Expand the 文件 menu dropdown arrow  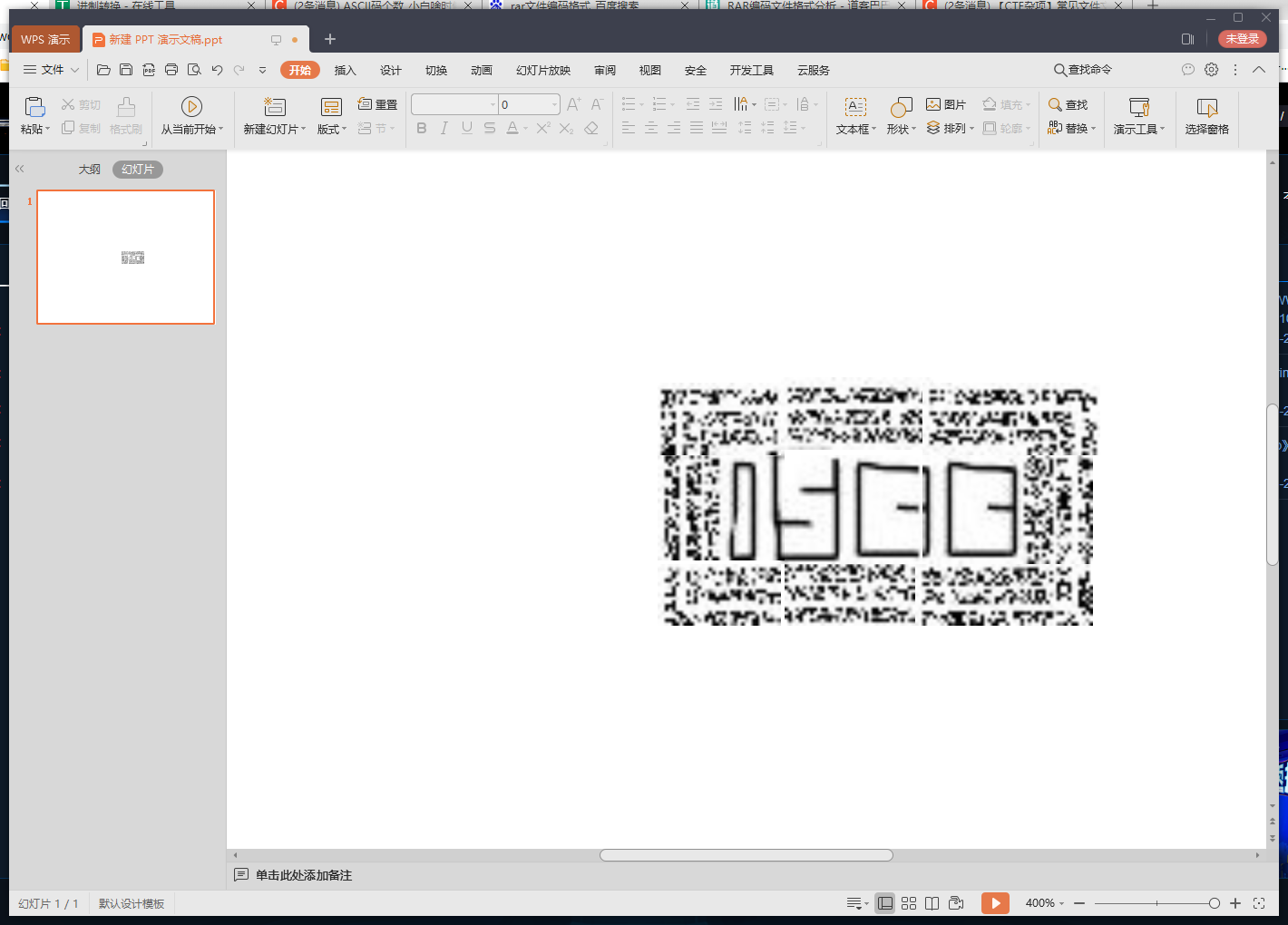tap(74, 70)
